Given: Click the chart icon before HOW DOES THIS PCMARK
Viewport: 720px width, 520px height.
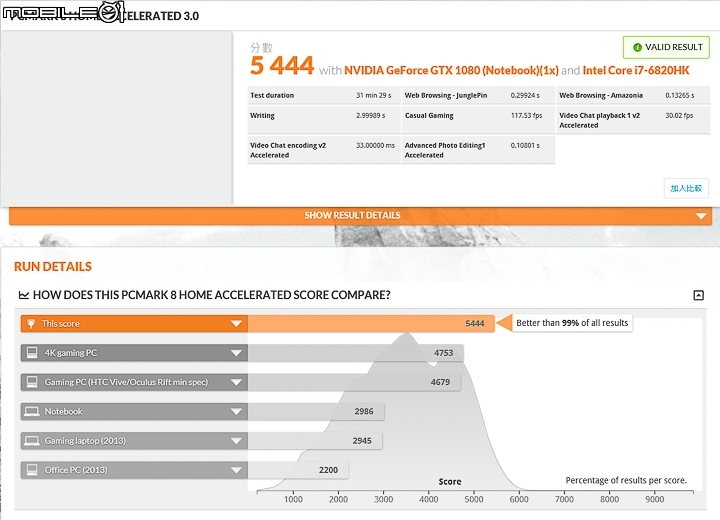Looking at the screenshot, I should click(x=23, y=295).
